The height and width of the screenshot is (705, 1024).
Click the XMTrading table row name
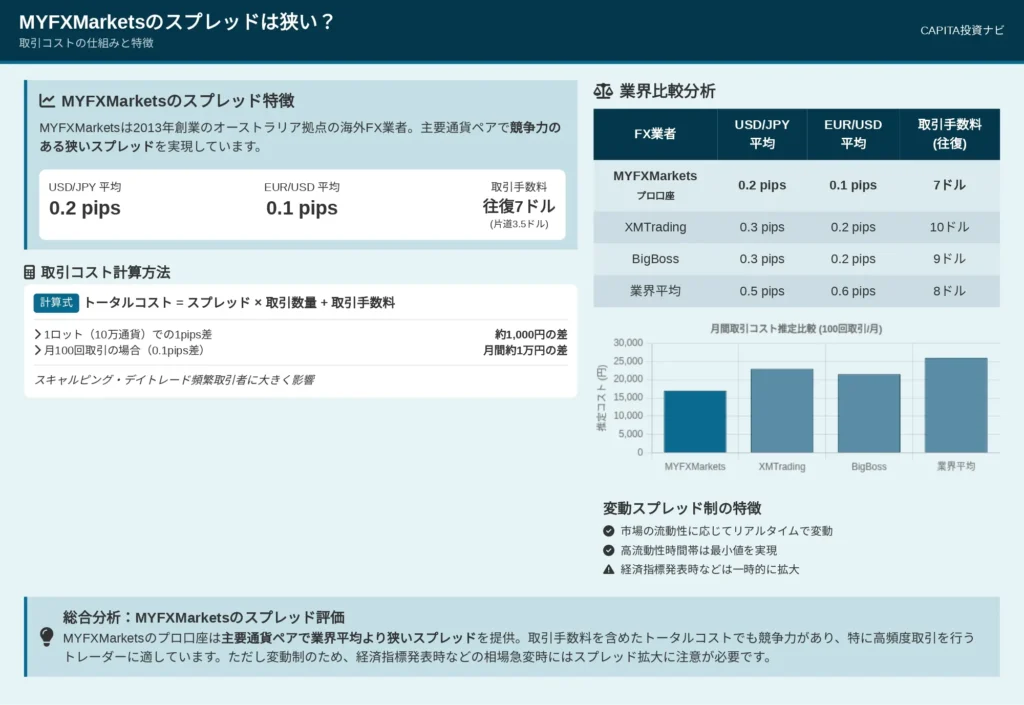point(655,227)
